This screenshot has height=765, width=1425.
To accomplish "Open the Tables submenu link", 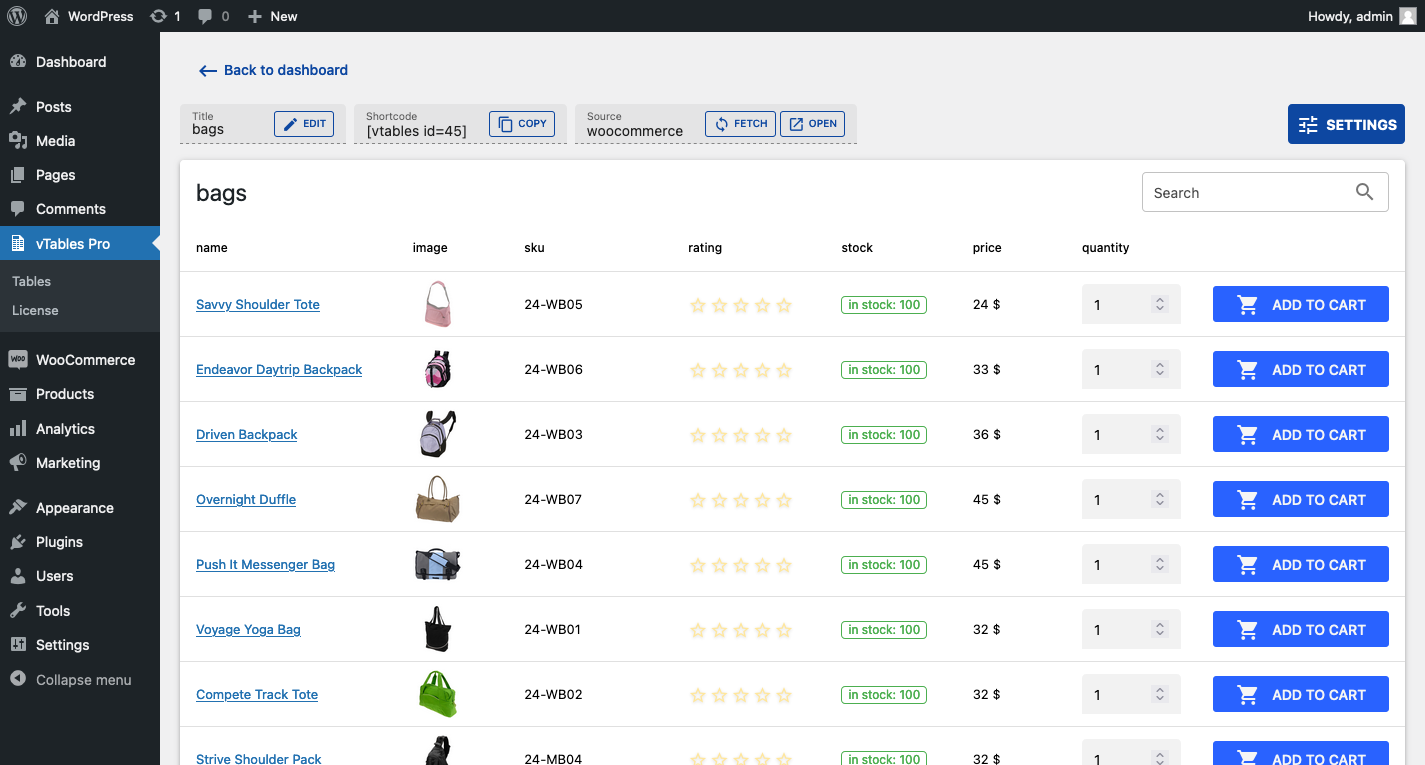I will [x=32, y=282].
